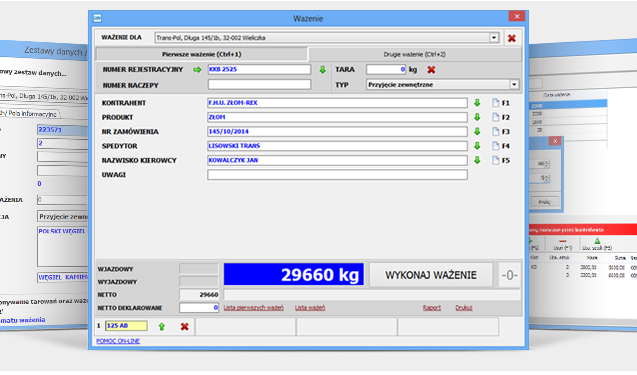Image resolution: width=637 pixels, height=375 pixels.
Task: Open the Lista pierwszych ważeń link
Action: click(x=254, y=308)
